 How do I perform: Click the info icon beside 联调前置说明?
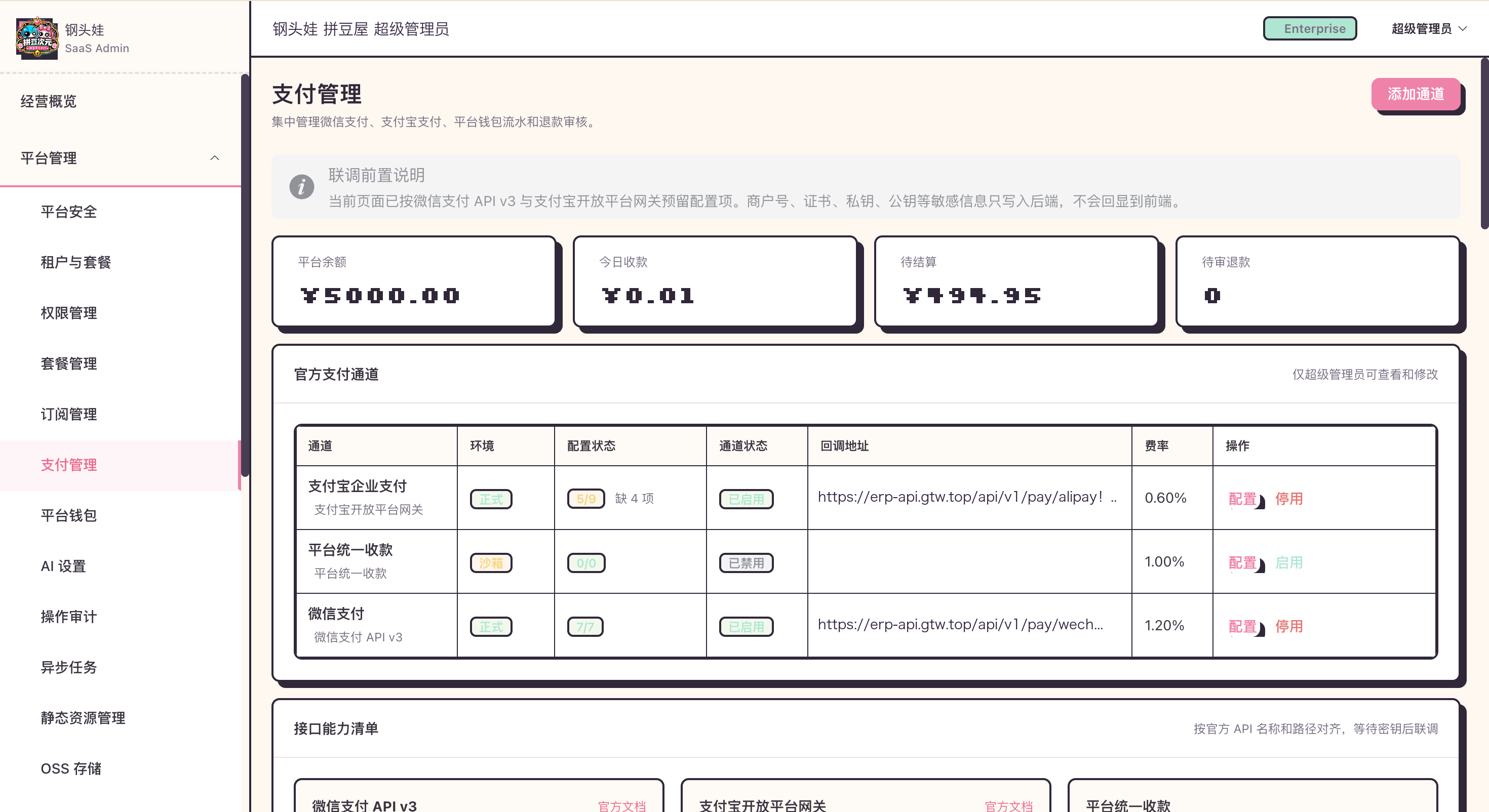click(301, 187)
